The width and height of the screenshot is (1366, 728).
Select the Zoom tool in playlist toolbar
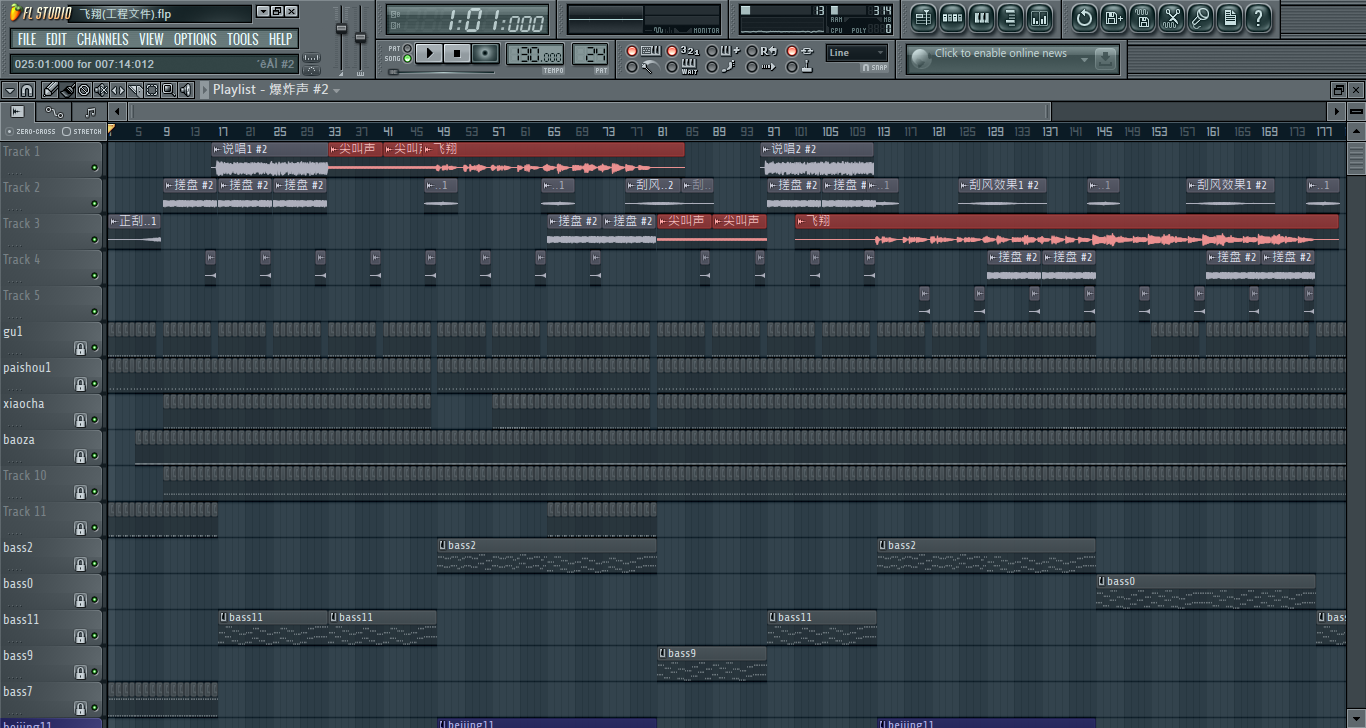click(169, 90)
